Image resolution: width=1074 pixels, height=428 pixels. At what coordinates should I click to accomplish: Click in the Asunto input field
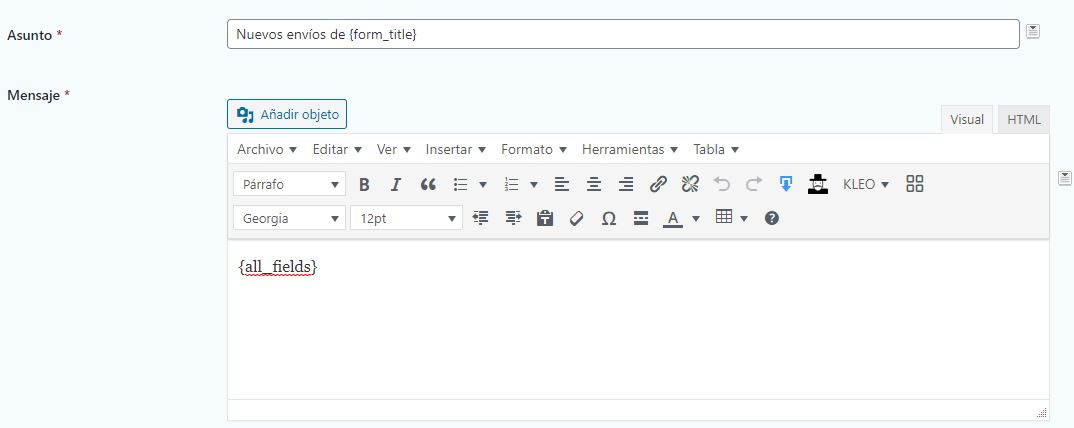[622, 34]
